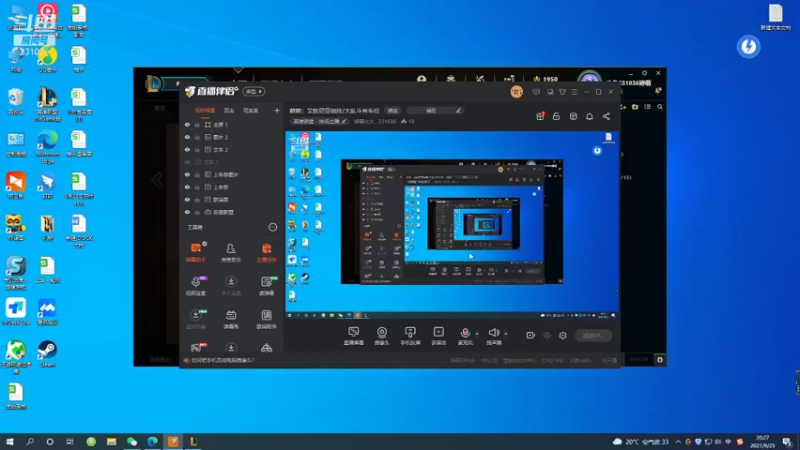Add a 手机投屏 phone screen source
Screen dimensions: 800x450
tap(410, 336)
